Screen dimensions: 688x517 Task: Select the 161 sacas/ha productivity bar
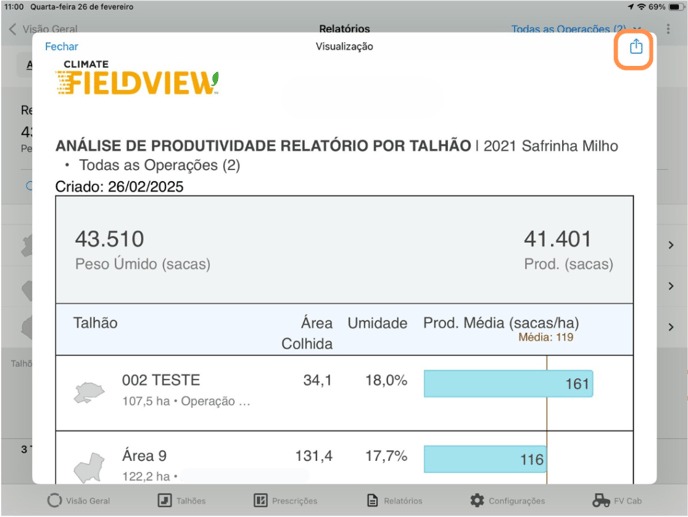point(508,384)
